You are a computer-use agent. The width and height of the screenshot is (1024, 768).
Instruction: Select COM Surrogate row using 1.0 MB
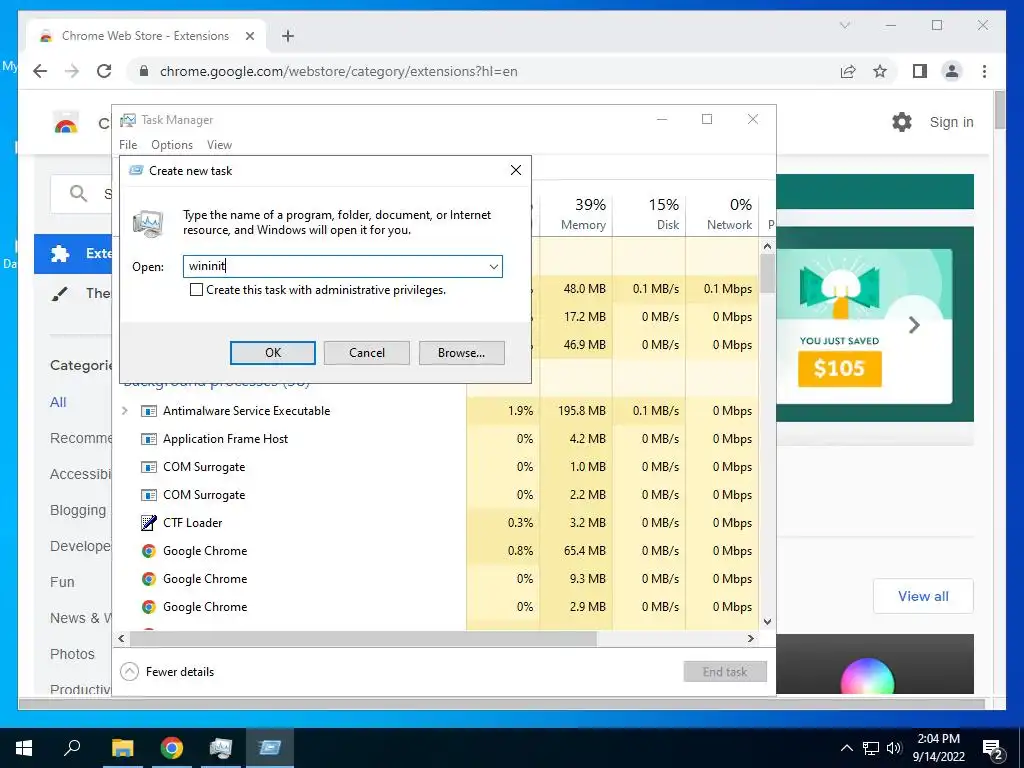438,467
